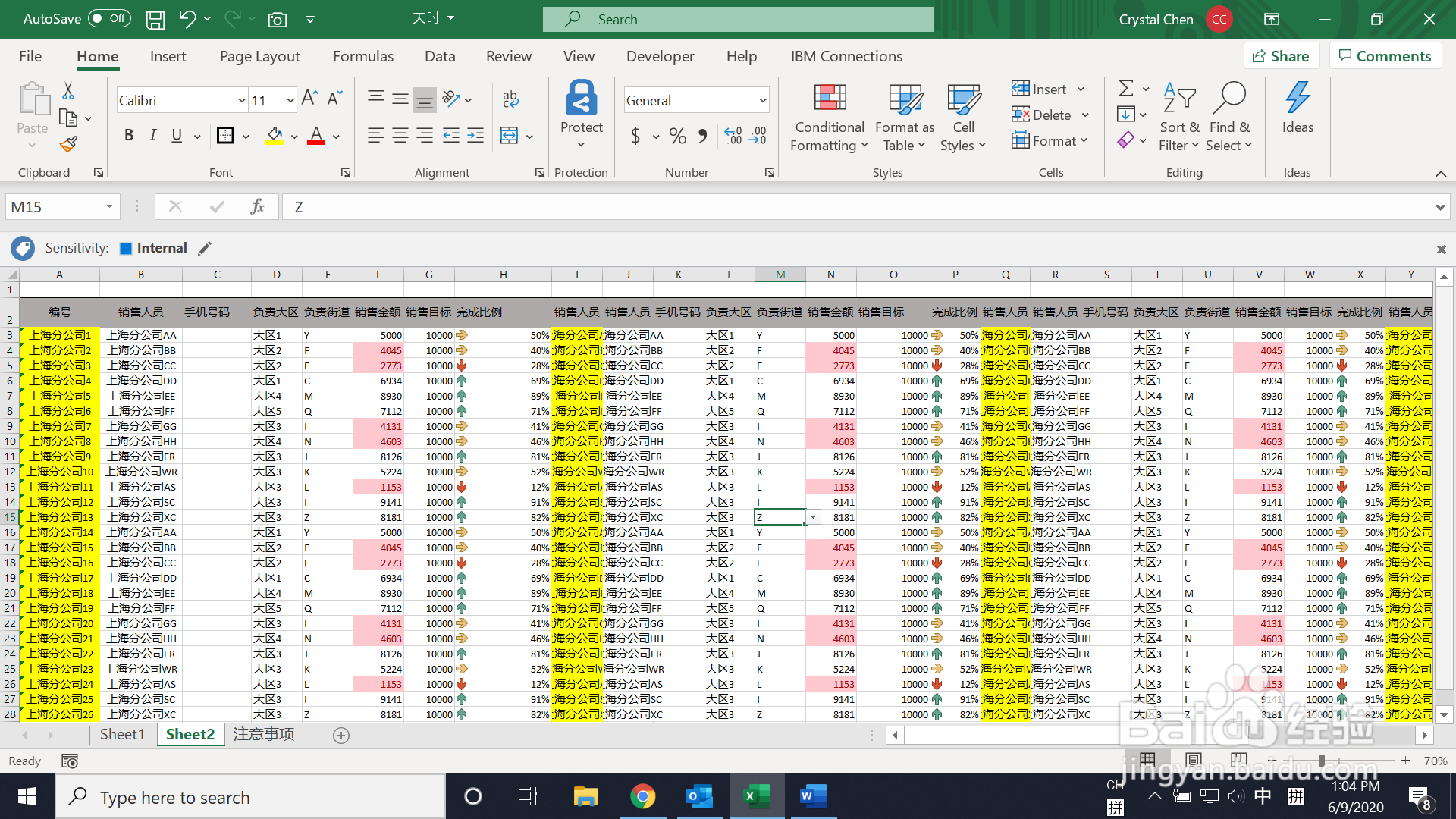Open the Formulas ribbon tab
1456x819 pixels.
362,56
